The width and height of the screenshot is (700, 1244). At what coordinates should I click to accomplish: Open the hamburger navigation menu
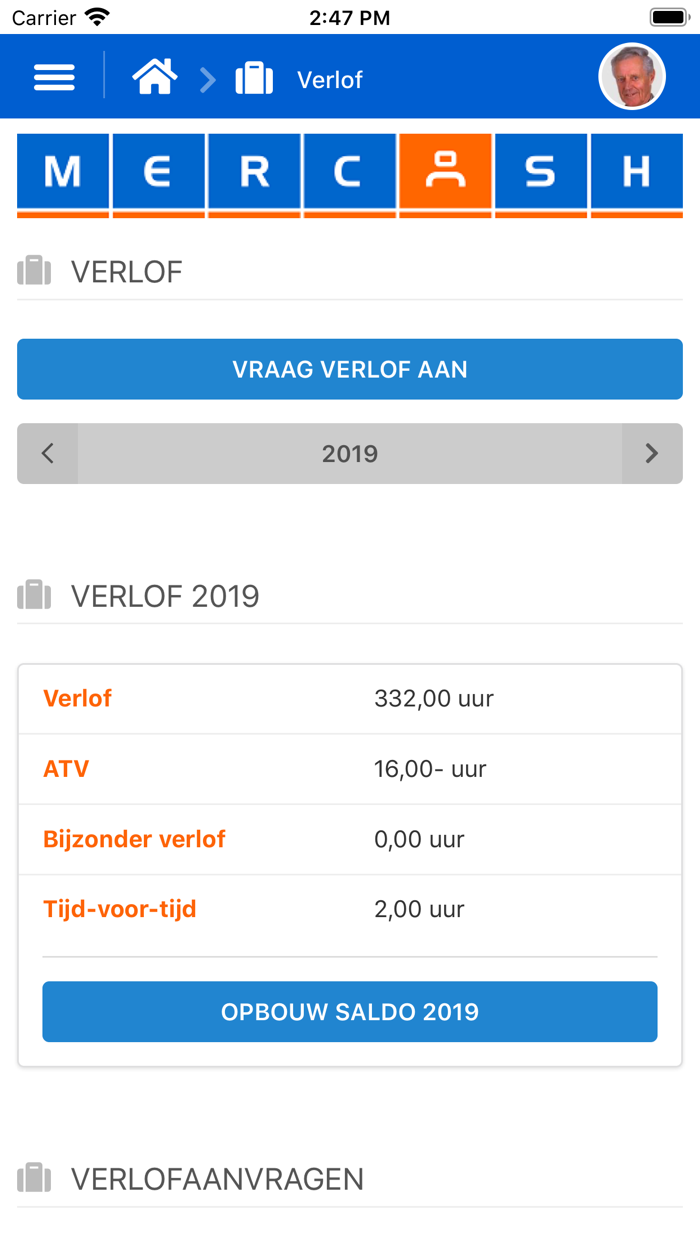point(53,76)
